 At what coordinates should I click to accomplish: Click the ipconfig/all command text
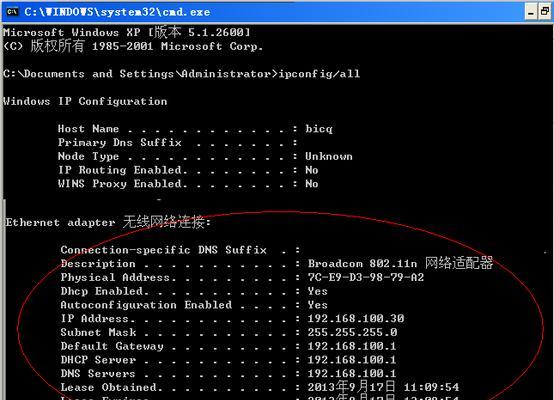319,74
